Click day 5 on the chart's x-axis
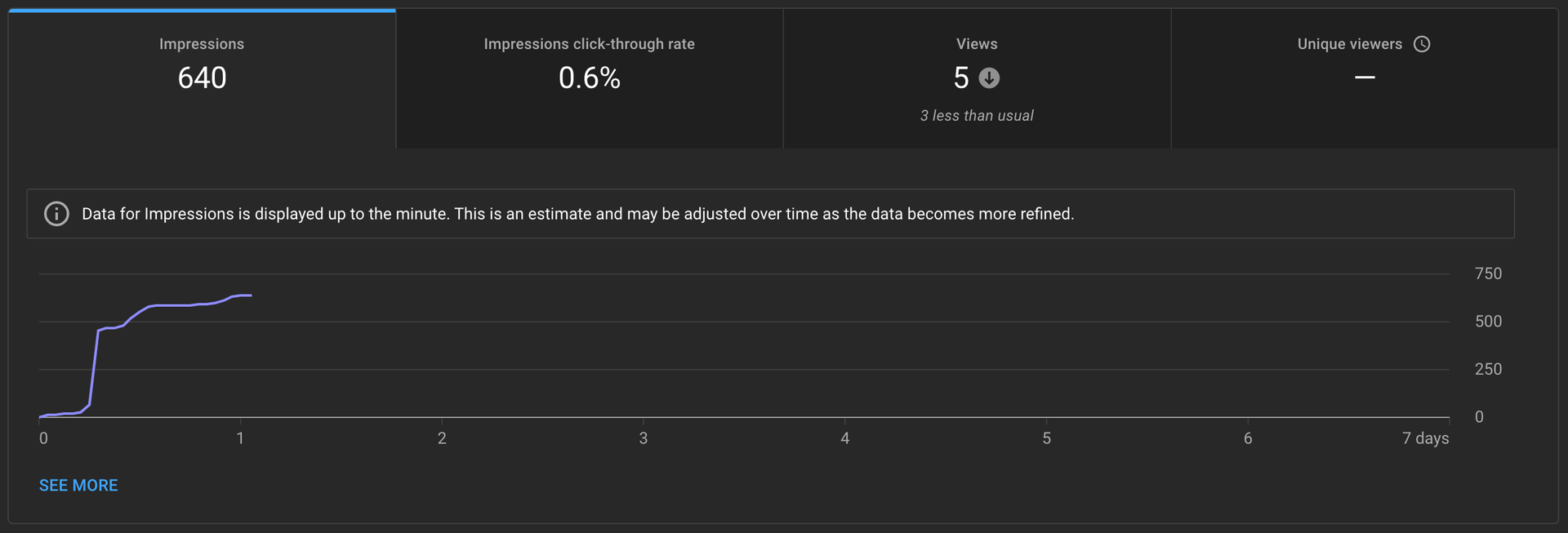Image resolution: width=1568 pixels, height=533 pixels. (x=1046, y=438)
